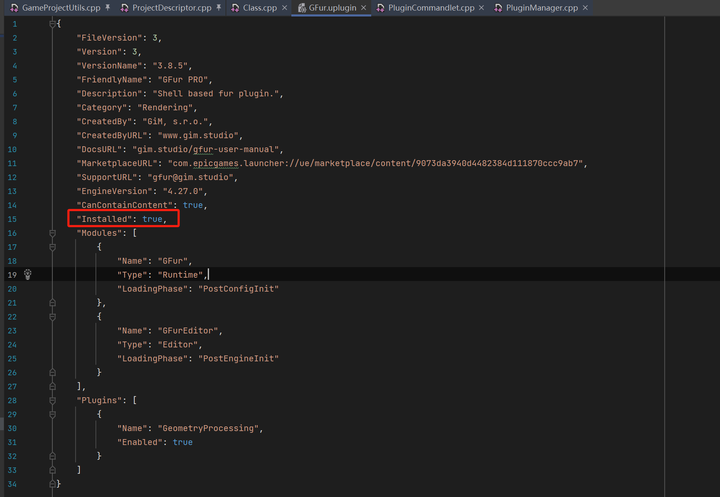Click pin icon on ProjectDescriptor.cpp tab

(219, 7)
